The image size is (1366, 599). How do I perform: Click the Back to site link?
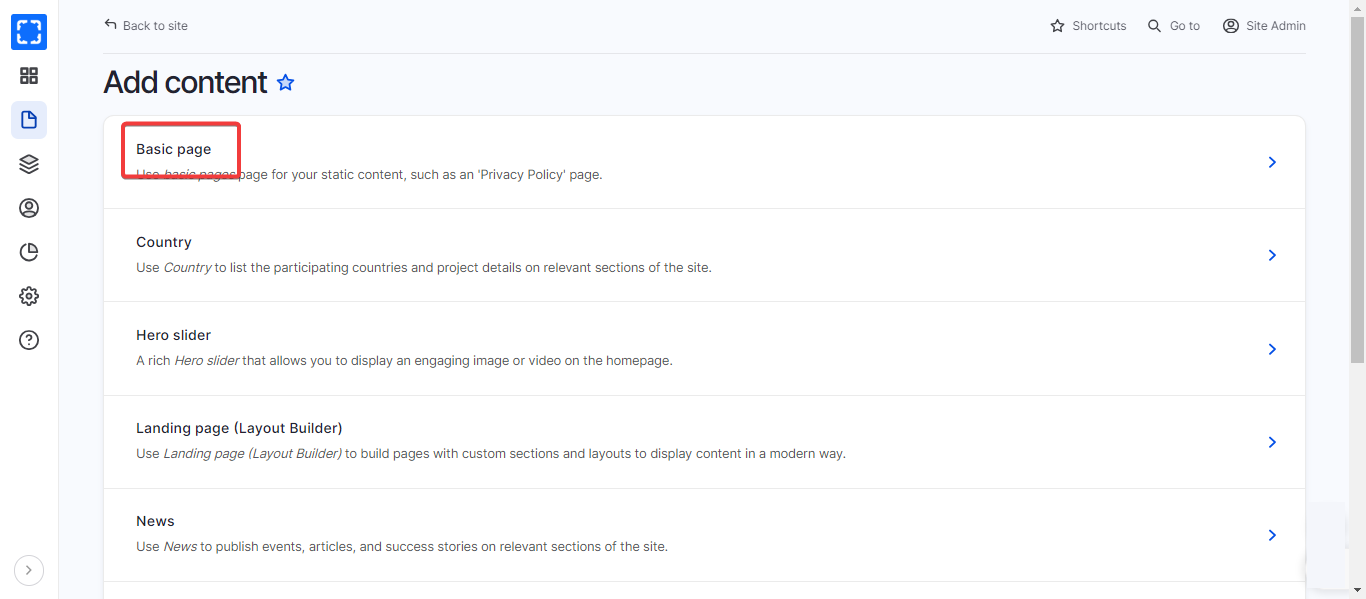pyautogui.click(x=146, y=26)
